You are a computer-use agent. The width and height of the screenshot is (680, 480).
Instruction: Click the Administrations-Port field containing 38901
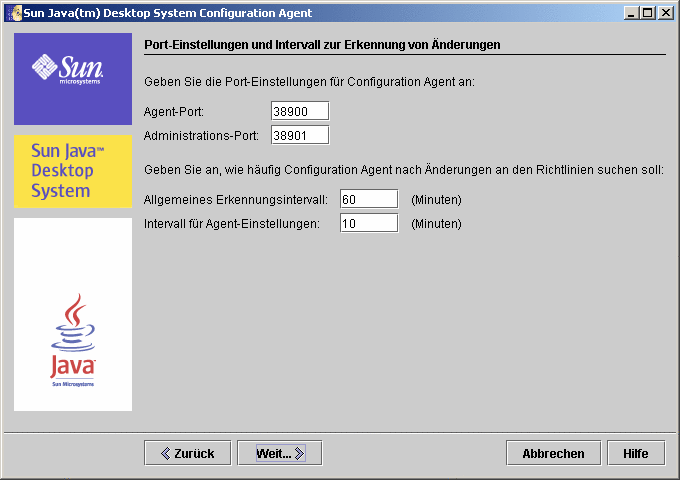click(300, 135)
